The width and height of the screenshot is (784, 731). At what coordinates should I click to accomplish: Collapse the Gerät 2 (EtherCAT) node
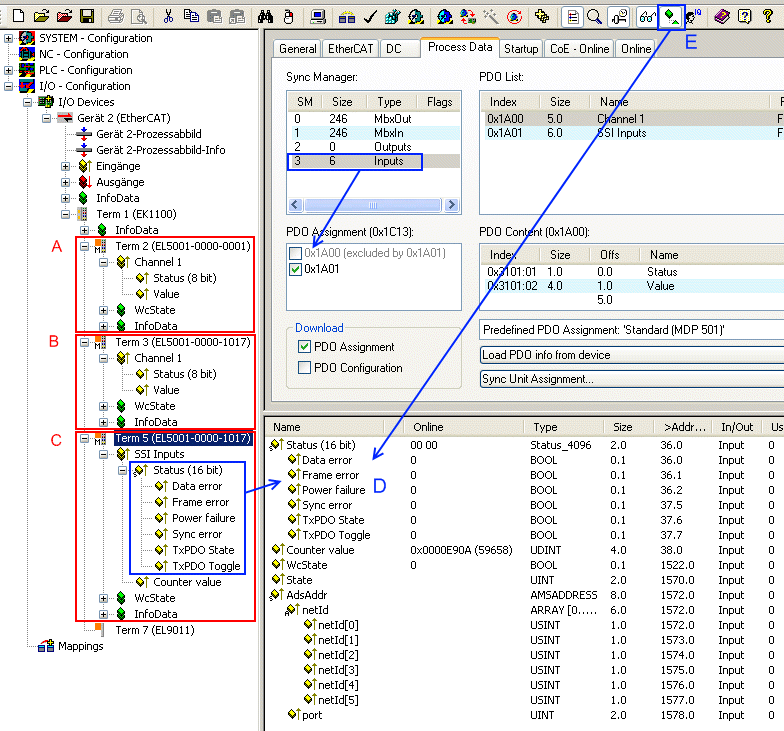click(x=46, y=118)
